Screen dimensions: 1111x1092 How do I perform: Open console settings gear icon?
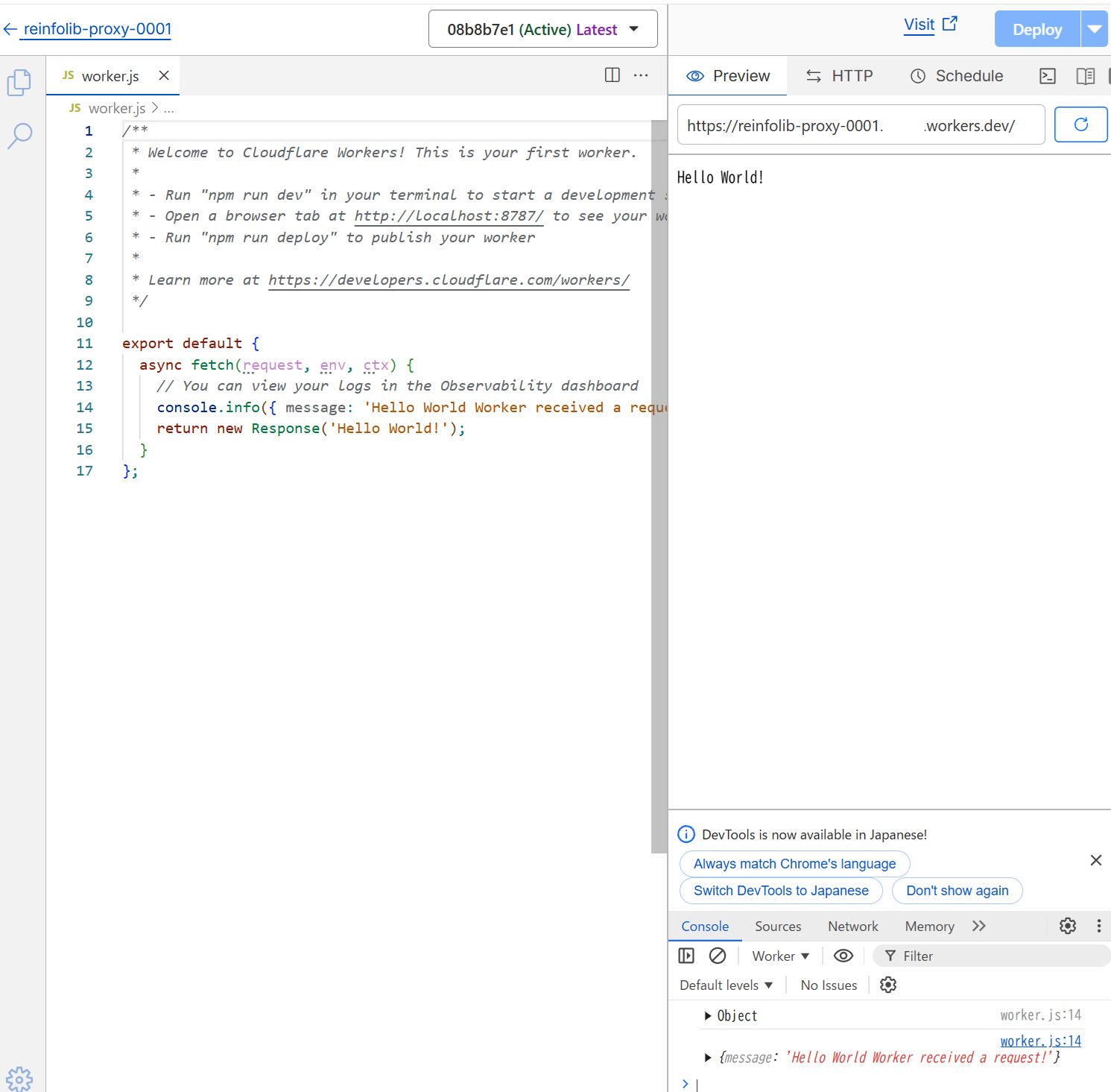pyautogui.click(x=888, y=985)
